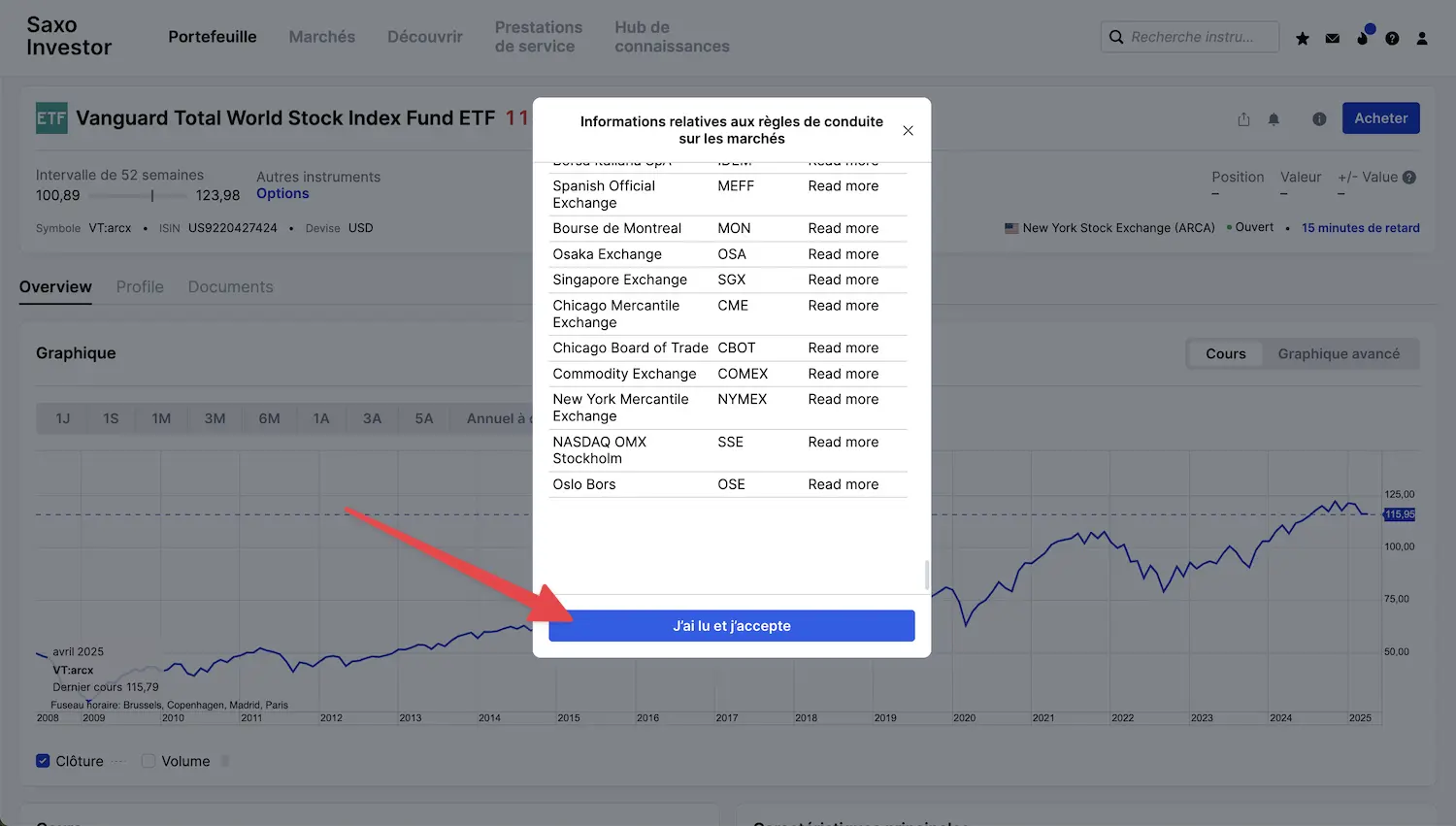1456x826 pixels.
Task: Click the Acheter button
Action: (1380, 118)
